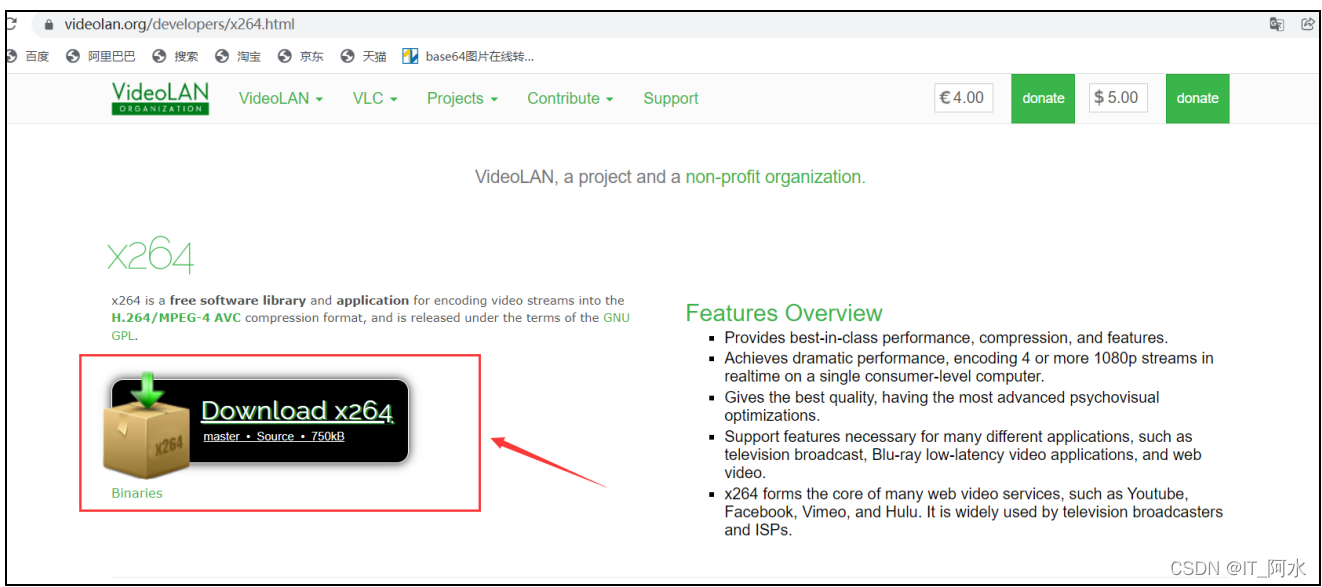Click the bullet starting 'x264 forms the core'
The height and width of the screenshot is (587, 1322).
click(x=973, y=512)
